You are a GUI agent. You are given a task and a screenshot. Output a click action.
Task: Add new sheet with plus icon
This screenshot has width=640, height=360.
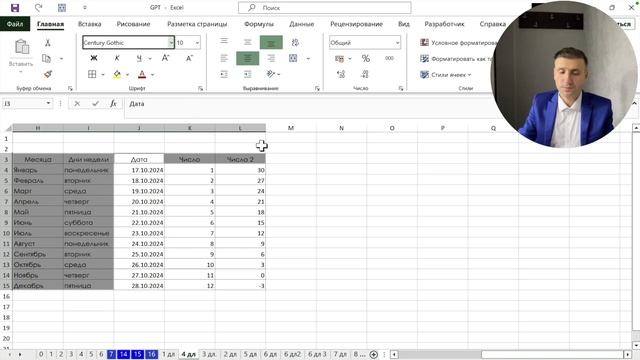(373, 354)
